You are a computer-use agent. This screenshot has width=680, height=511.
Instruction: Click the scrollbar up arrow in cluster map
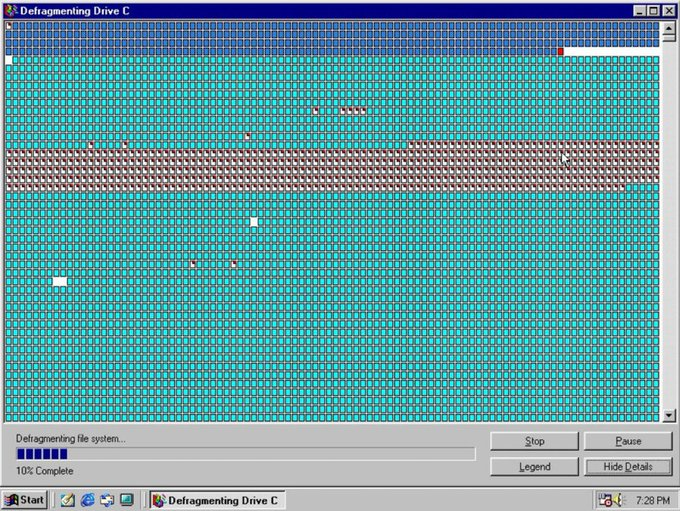[669, 28]
